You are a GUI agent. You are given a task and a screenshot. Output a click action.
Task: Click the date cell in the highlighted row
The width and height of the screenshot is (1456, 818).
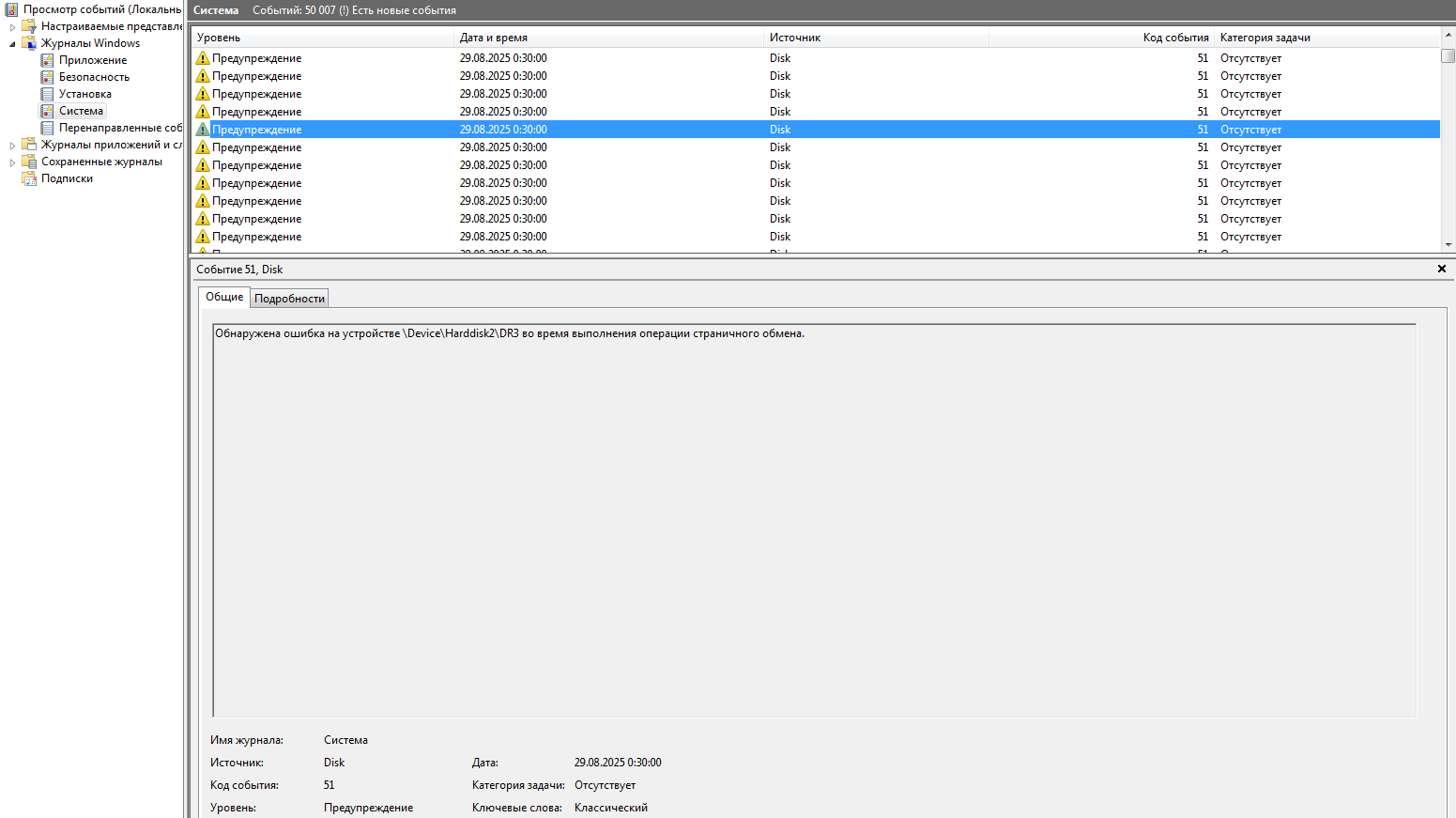pos(503,130)
